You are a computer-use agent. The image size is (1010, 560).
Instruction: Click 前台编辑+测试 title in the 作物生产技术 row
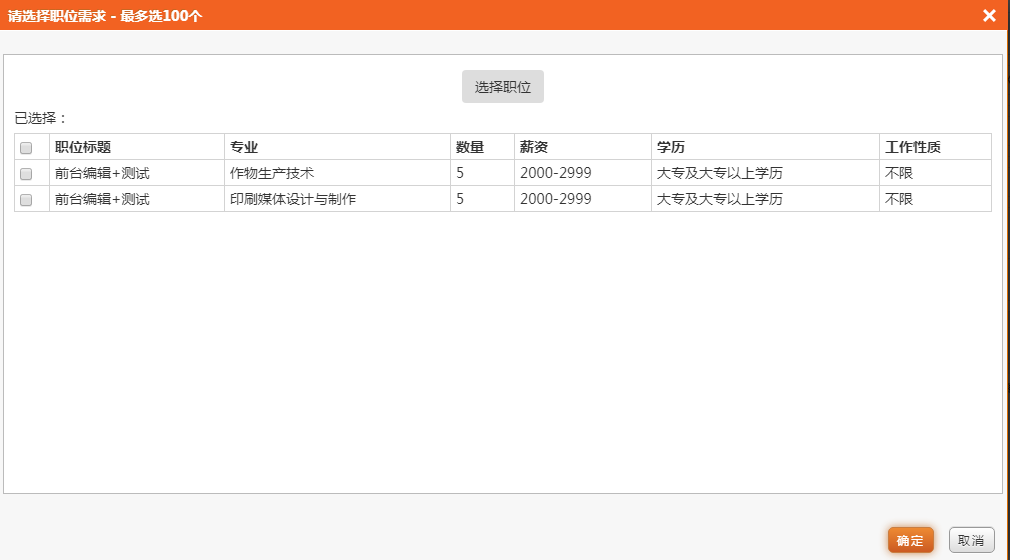click(x=102, y=173)
